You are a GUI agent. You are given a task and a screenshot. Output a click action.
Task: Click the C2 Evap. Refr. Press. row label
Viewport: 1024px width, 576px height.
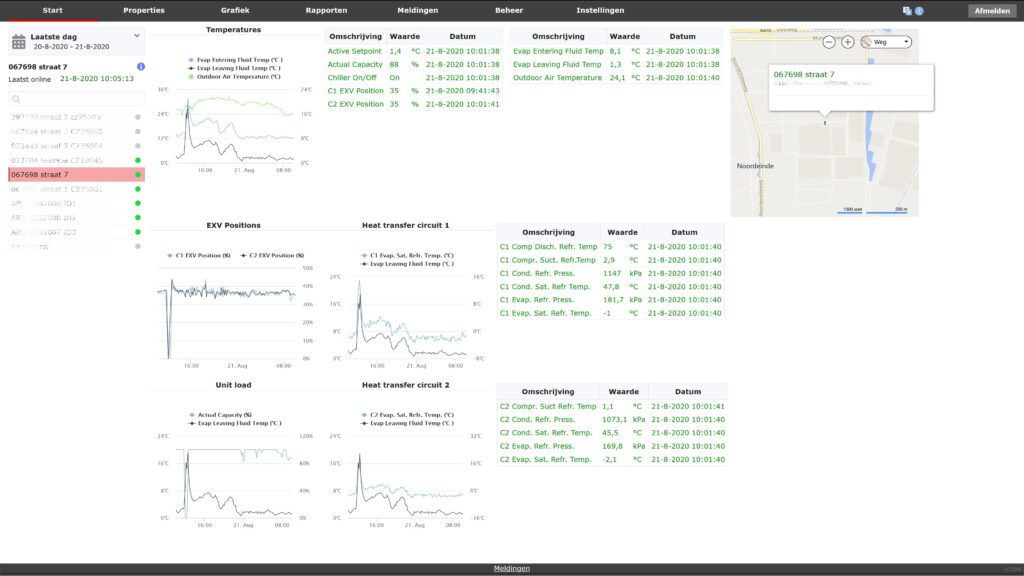pyautogui.click(x=537, y=446)
